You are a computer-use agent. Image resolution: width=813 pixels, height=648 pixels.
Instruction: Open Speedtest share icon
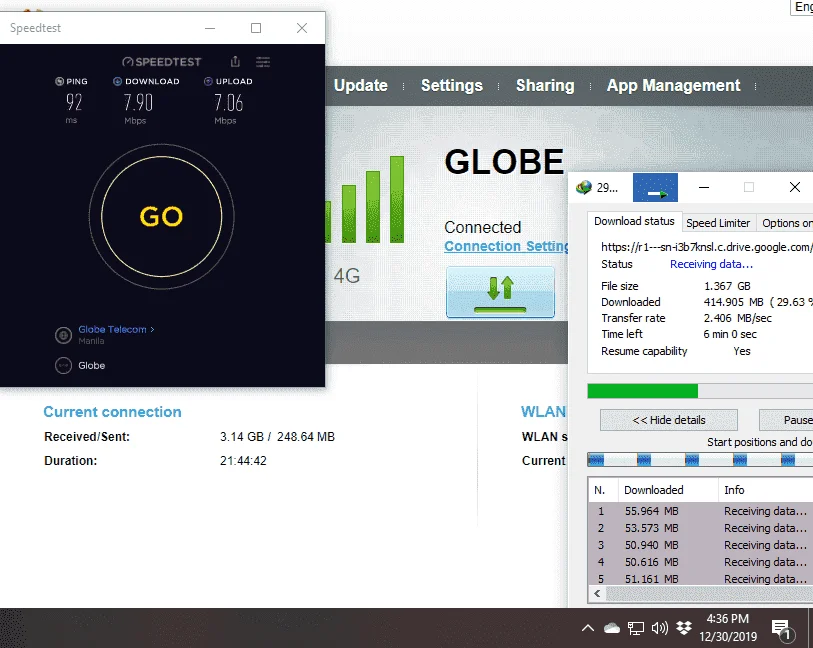235,62
